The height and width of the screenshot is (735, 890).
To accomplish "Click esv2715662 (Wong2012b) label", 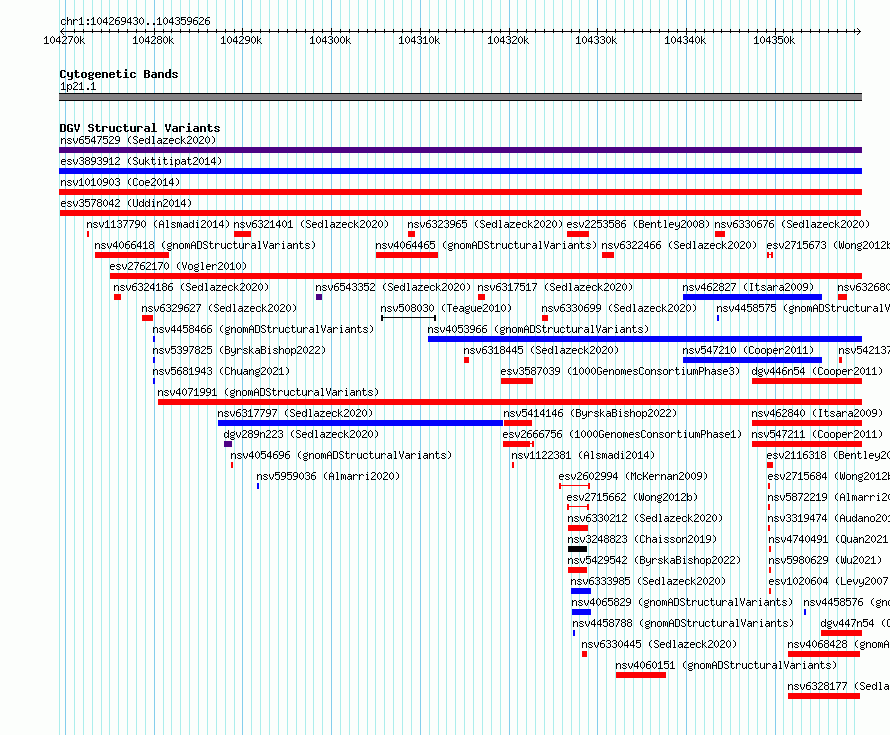I will pos(632,497).
